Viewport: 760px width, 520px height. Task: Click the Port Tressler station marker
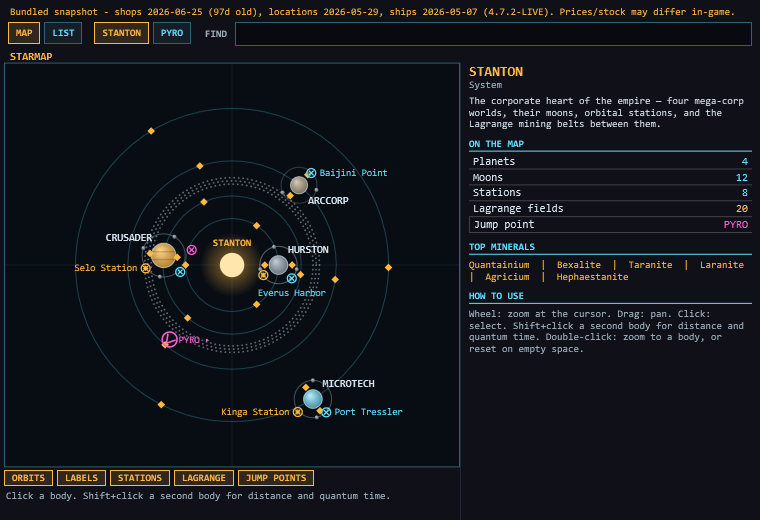326,412
